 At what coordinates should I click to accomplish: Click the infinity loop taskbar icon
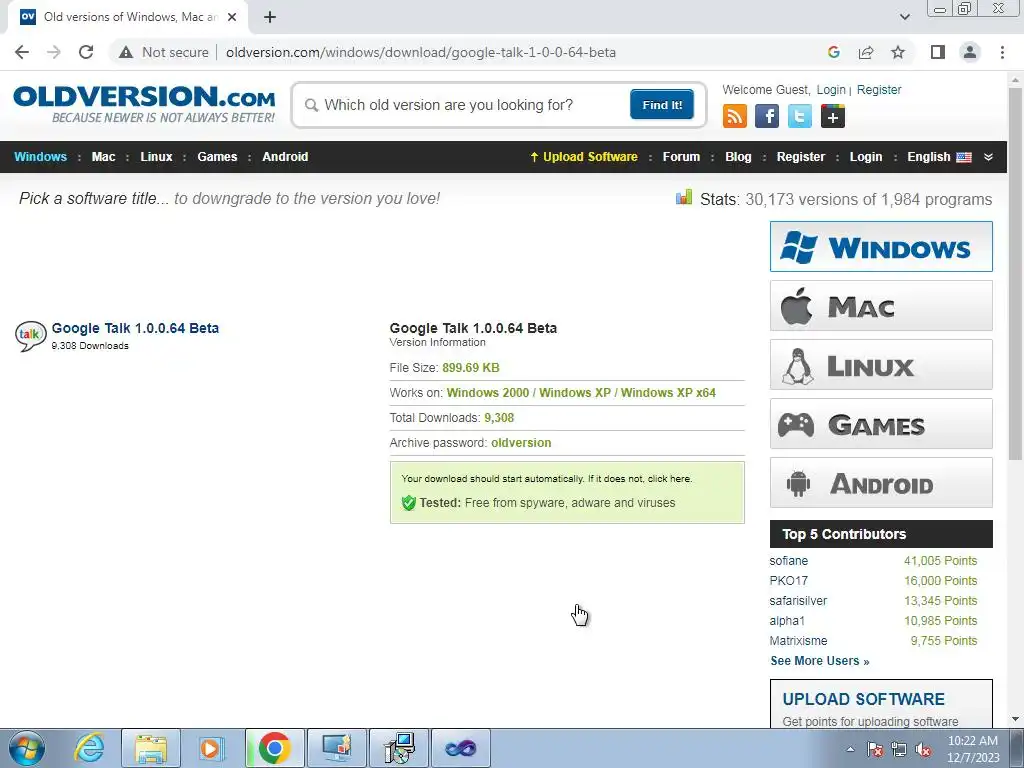coord(460,748)
